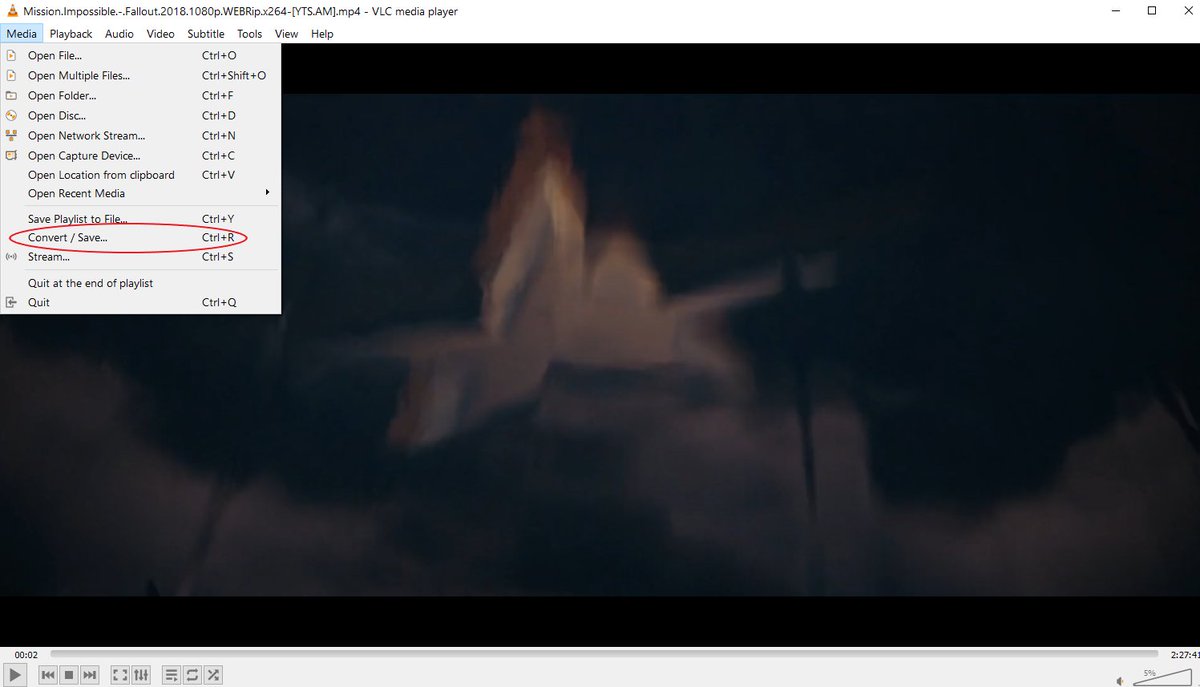This screenshot has height=687, width=1200.
Task: Click the VLC cone title icon
Action: pyautogui.click(x=12, y=10)
